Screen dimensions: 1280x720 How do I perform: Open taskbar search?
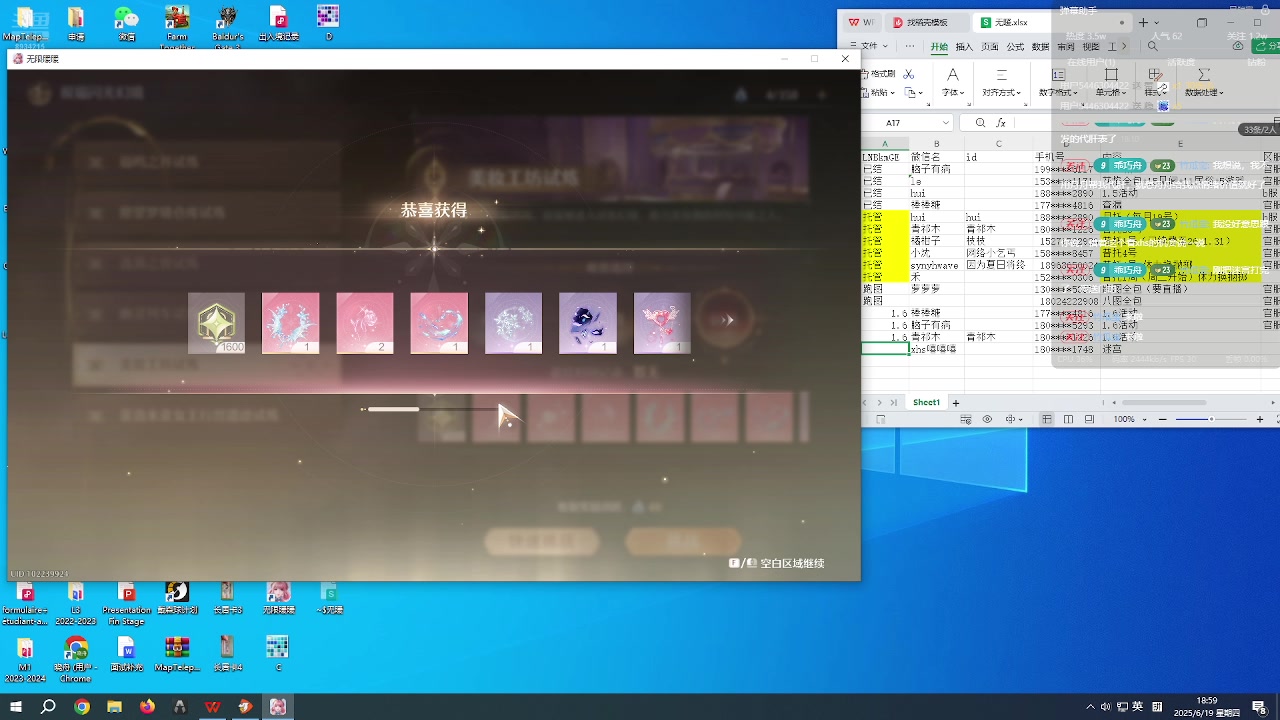click(x=48, y=706)
